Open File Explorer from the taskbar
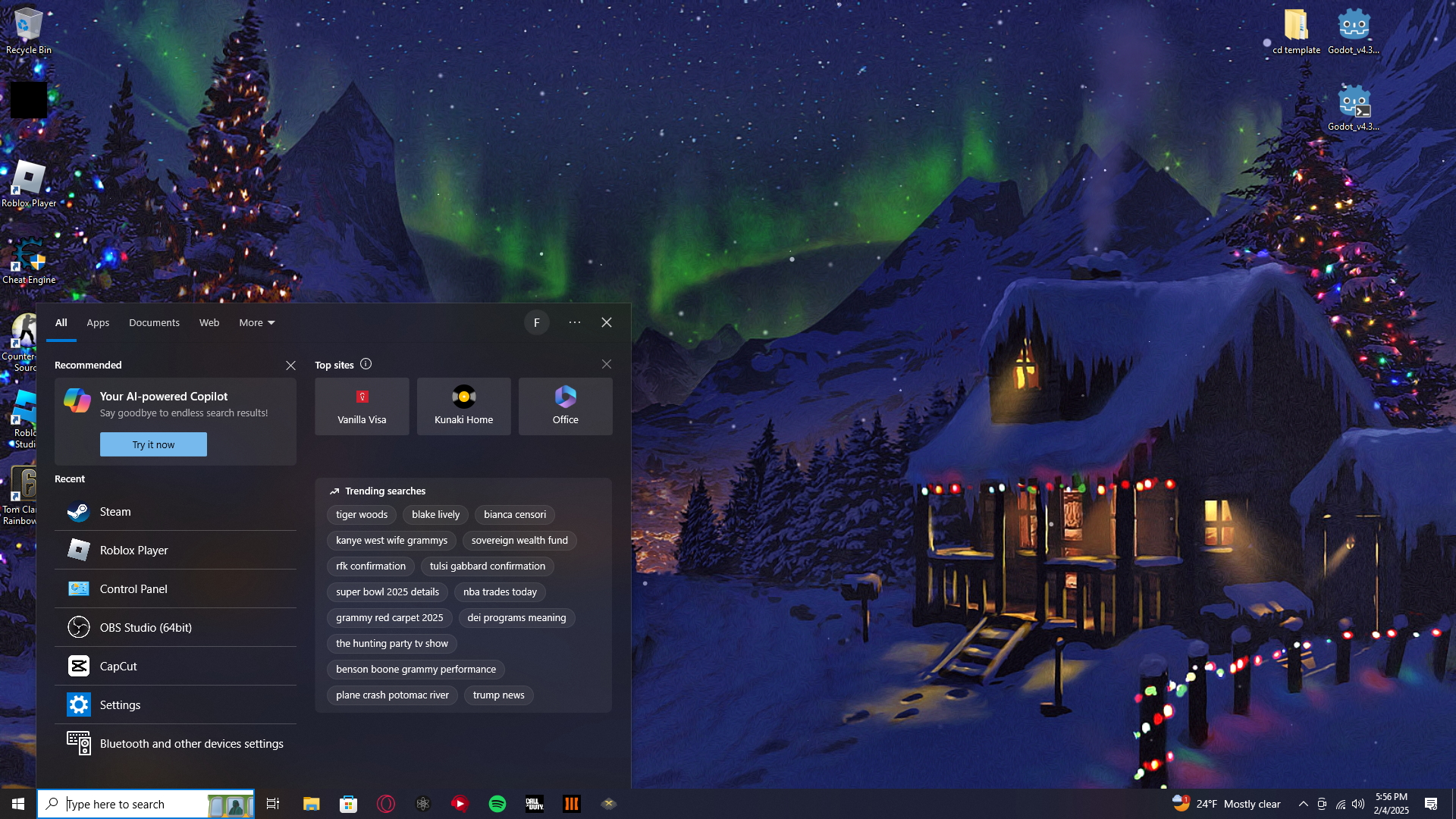 click(x=312, y=804)
